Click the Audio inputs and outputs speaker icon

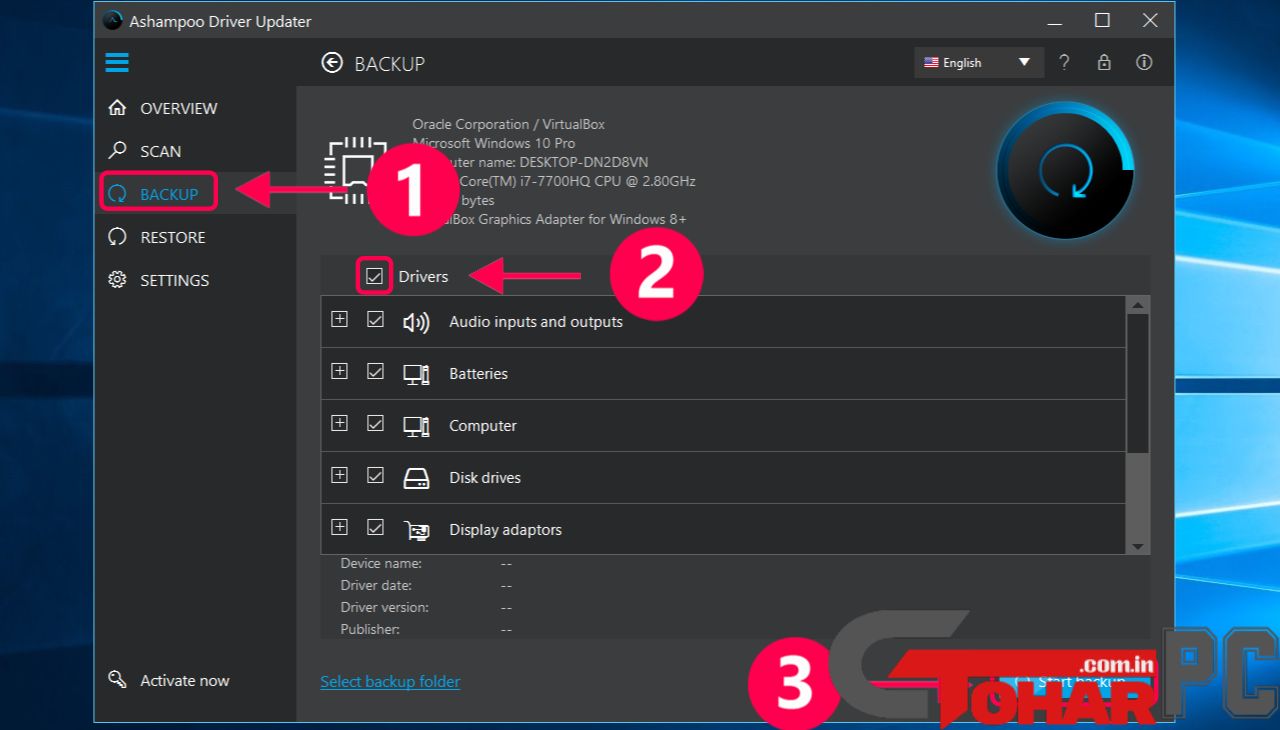tap(416, 322)
